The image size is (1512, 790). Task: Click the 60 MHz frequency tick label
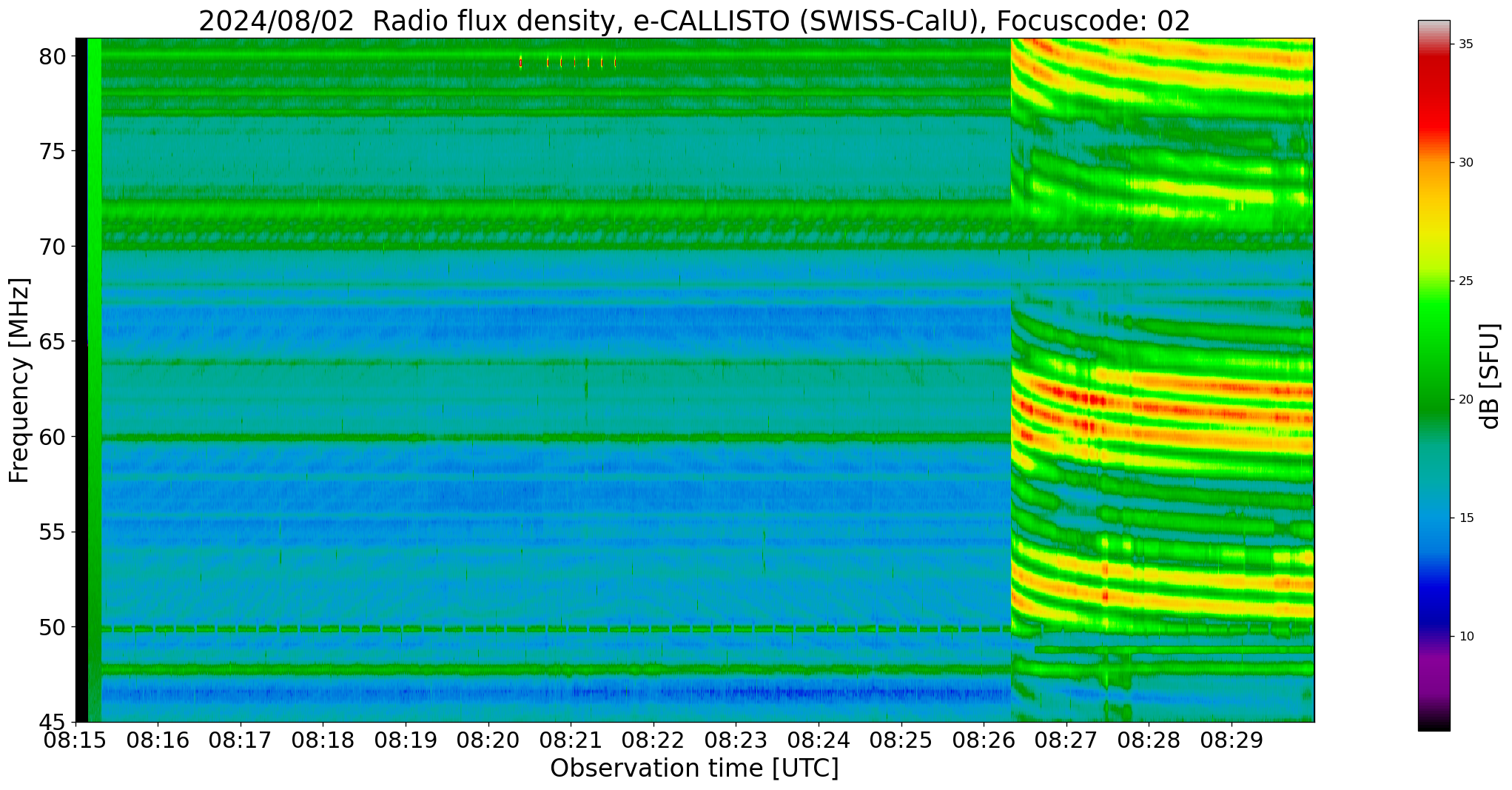pyautogui.click(x=53, y=437)
